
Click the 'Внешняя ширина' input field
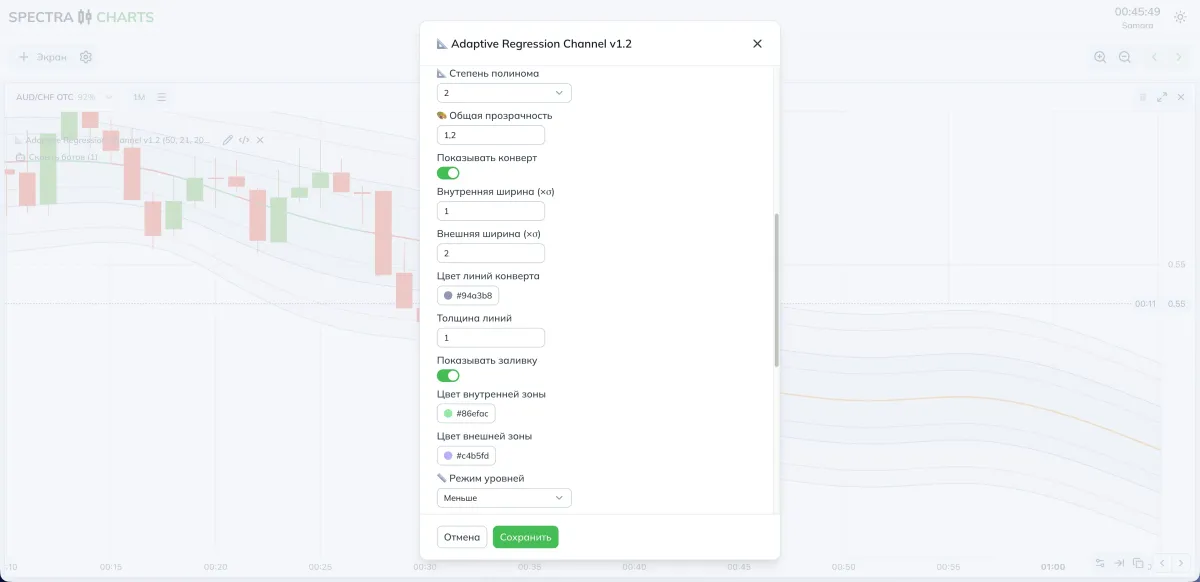490,253
